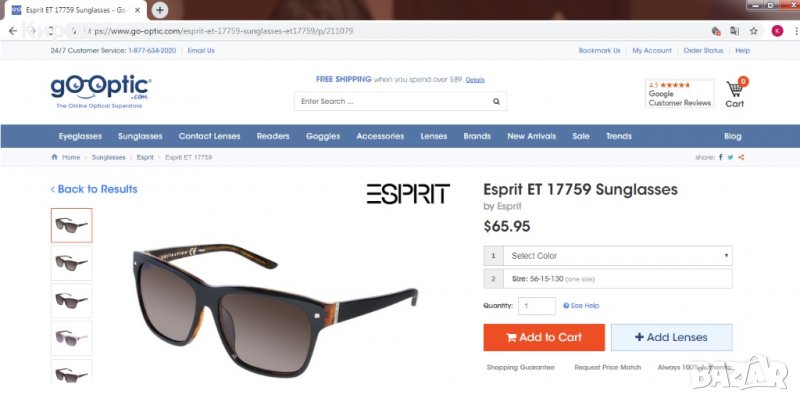Viewport: 800px width, 402px height.
Task: Click the Add Lenses button
Action: point(671,337)
